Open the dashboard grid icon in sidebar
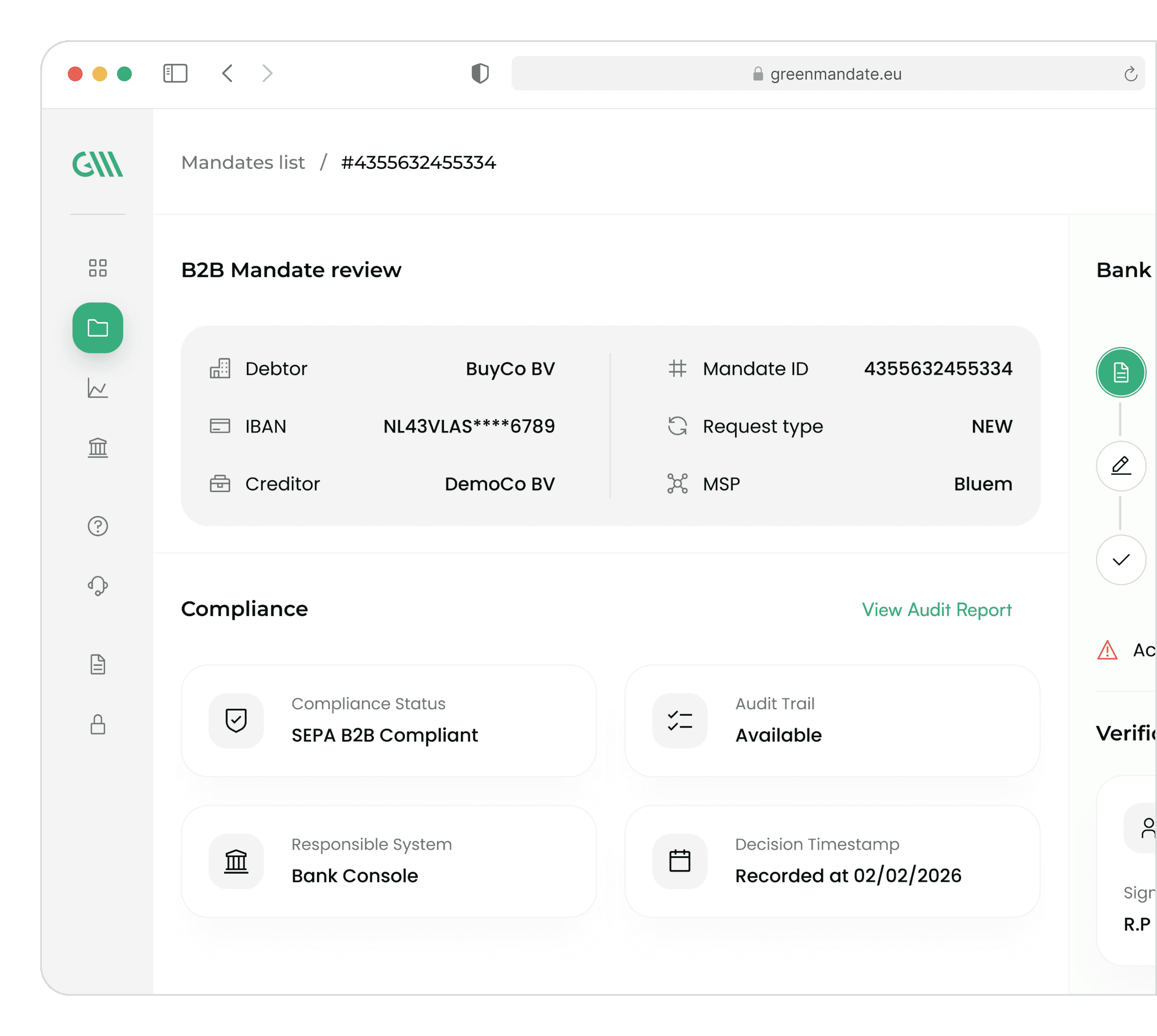 tap(98, 268)
